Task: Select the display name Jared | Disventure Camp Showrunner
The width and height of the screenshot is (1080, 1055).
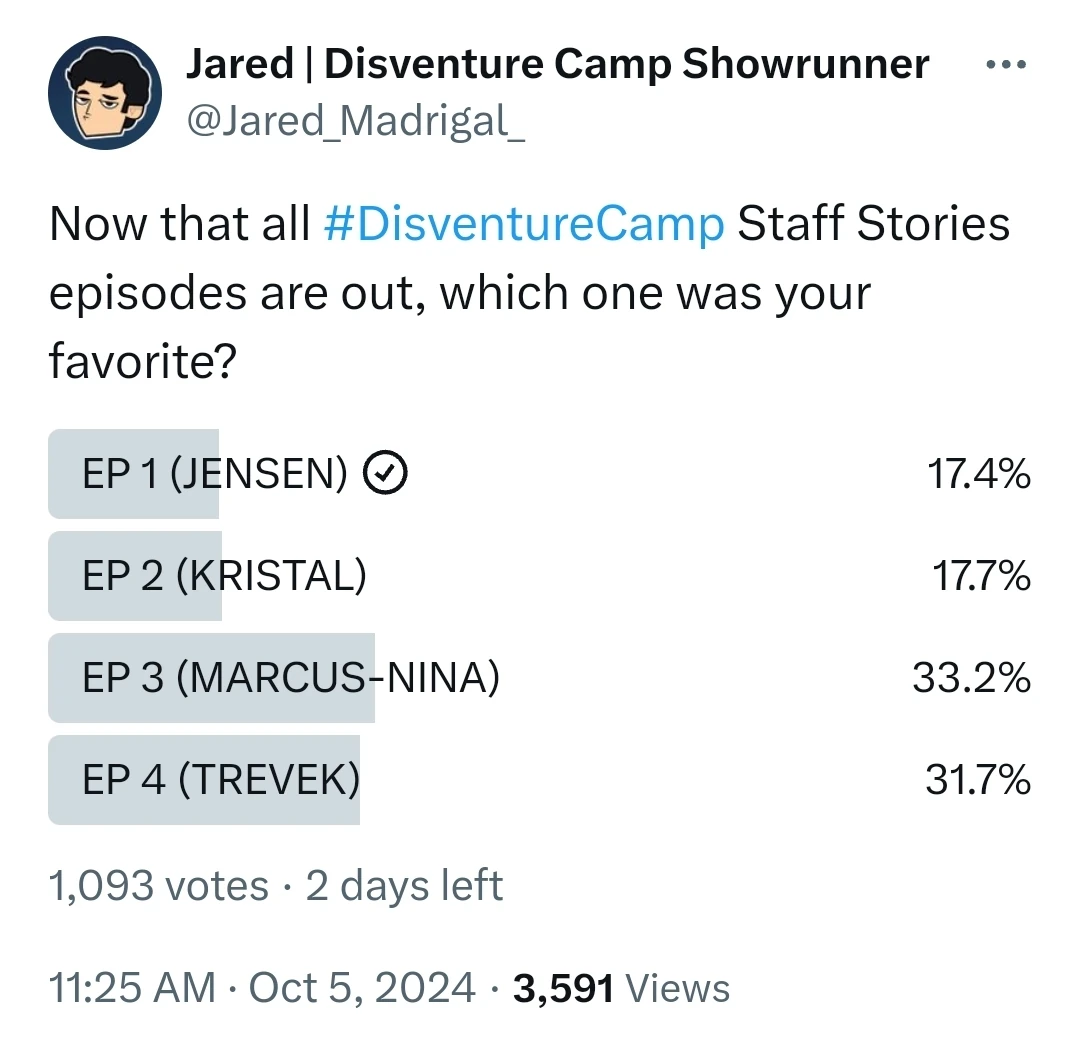Action: coord(557,62)
